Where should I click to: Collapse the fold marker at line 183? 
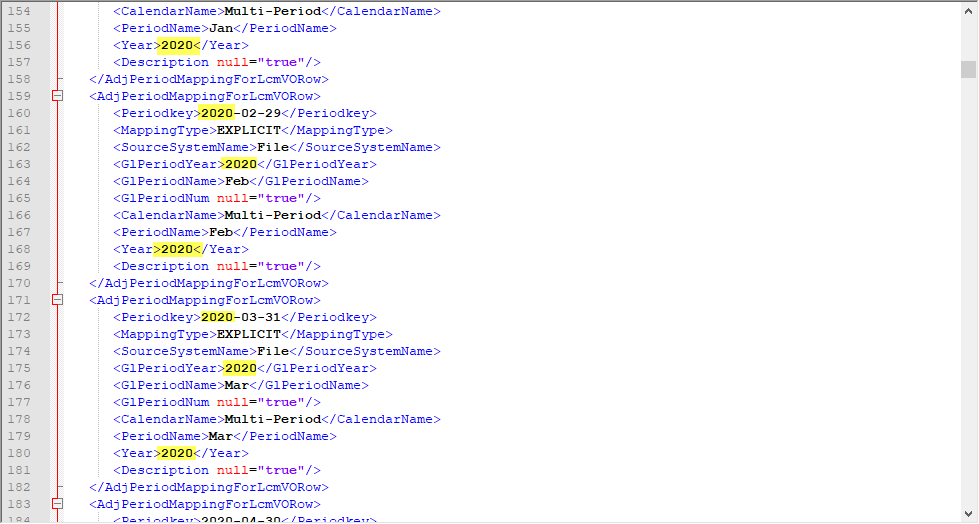coord(57,504)
